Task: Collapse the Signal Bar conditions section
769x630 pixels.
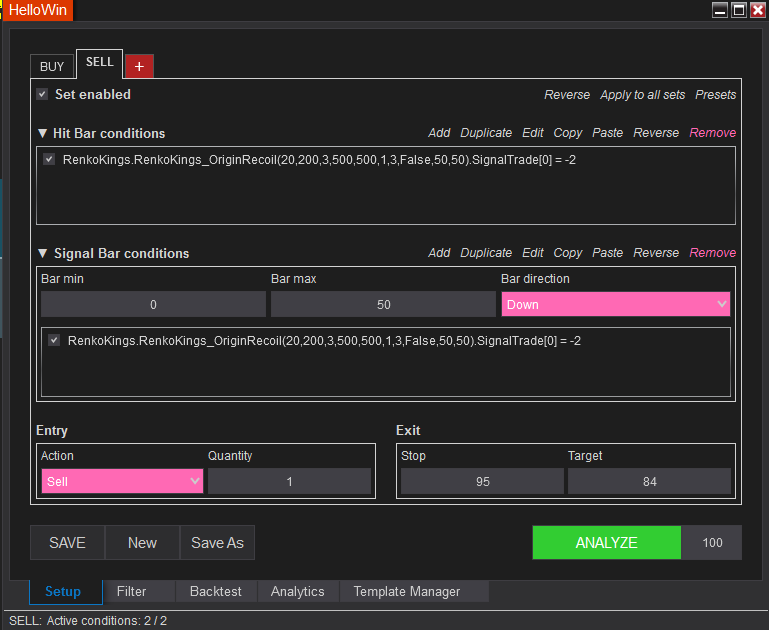Action: 42,253
